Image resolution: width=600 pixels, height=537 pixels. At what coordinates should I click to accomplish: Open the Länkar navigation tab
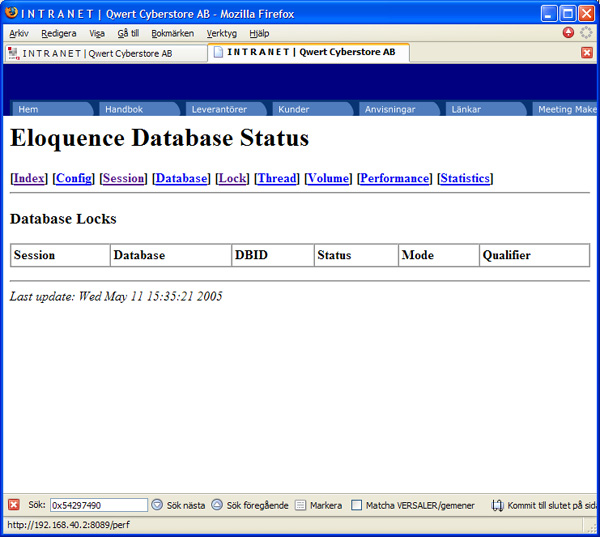click(486, 109)
